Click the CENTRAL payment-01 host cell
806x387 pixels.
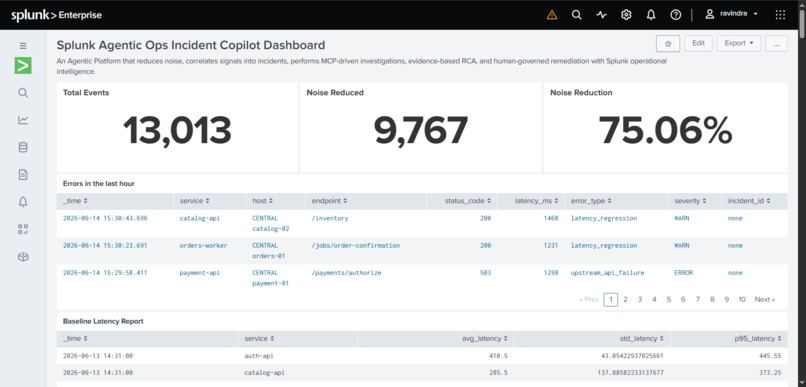pyautogui.click(x=270, y=278)
